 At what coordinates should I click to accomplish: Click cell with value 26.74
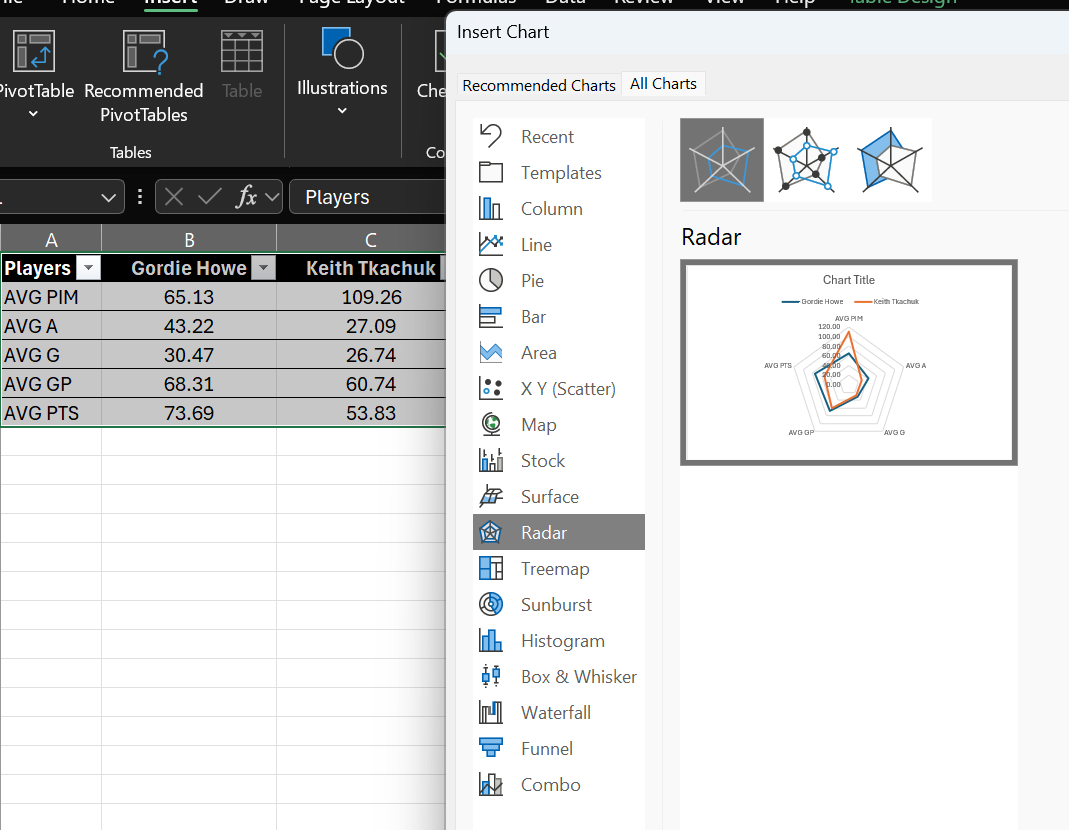(361, 355)
